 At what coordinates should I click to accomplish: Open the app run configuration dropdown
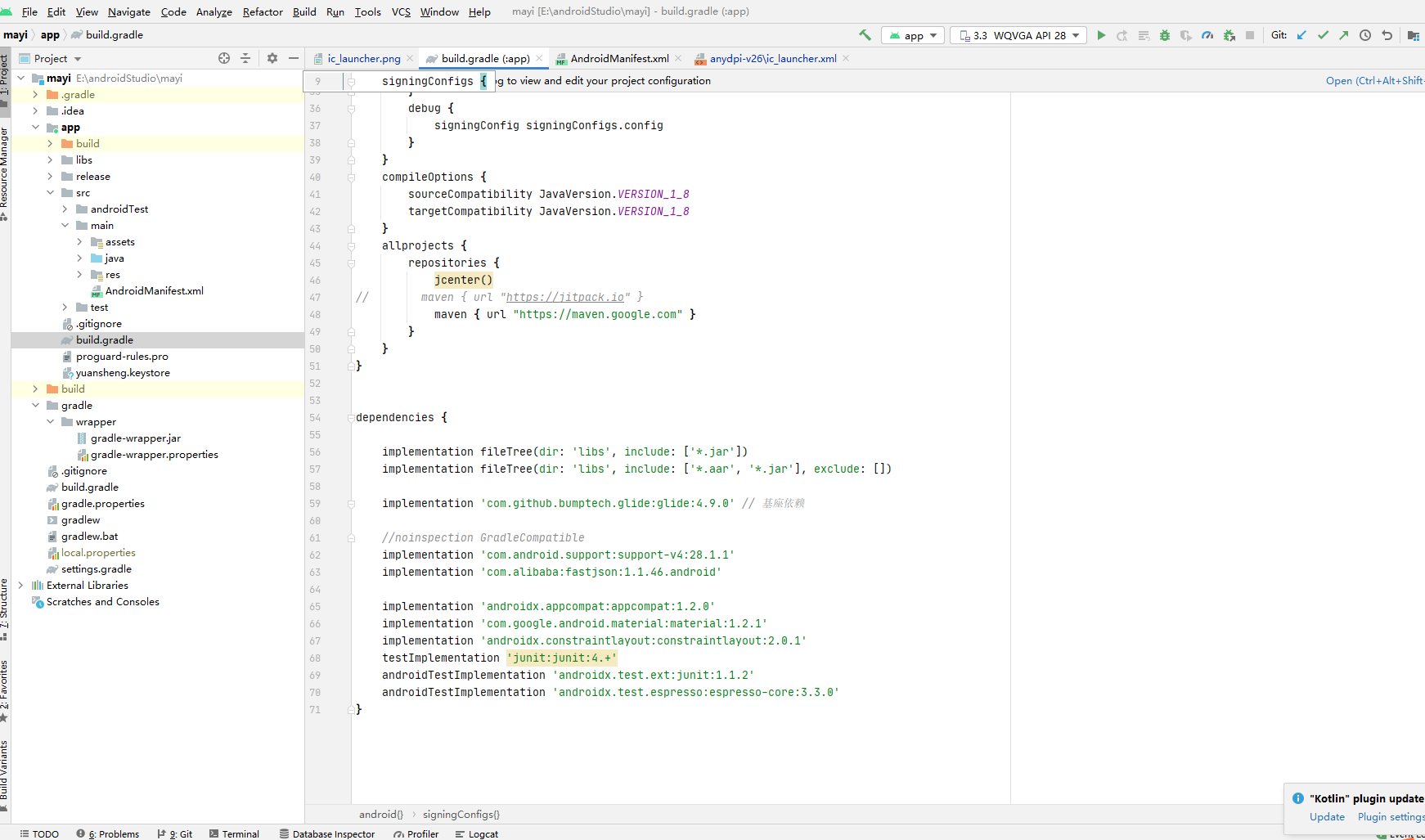tap(913, 35)
